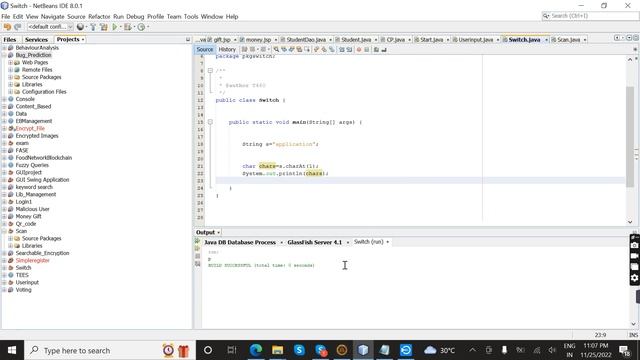The height and width of the screenshot is (360, 640).
Task: Click the Redo icon in main toolbar
Action: coord(17,27)
